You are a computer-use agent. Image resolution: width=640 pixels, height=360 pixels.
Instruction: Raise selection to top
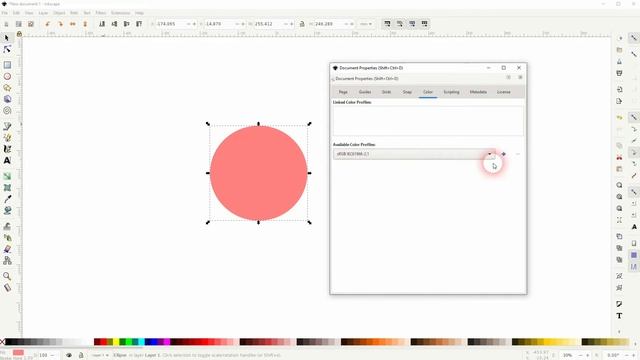139,24
